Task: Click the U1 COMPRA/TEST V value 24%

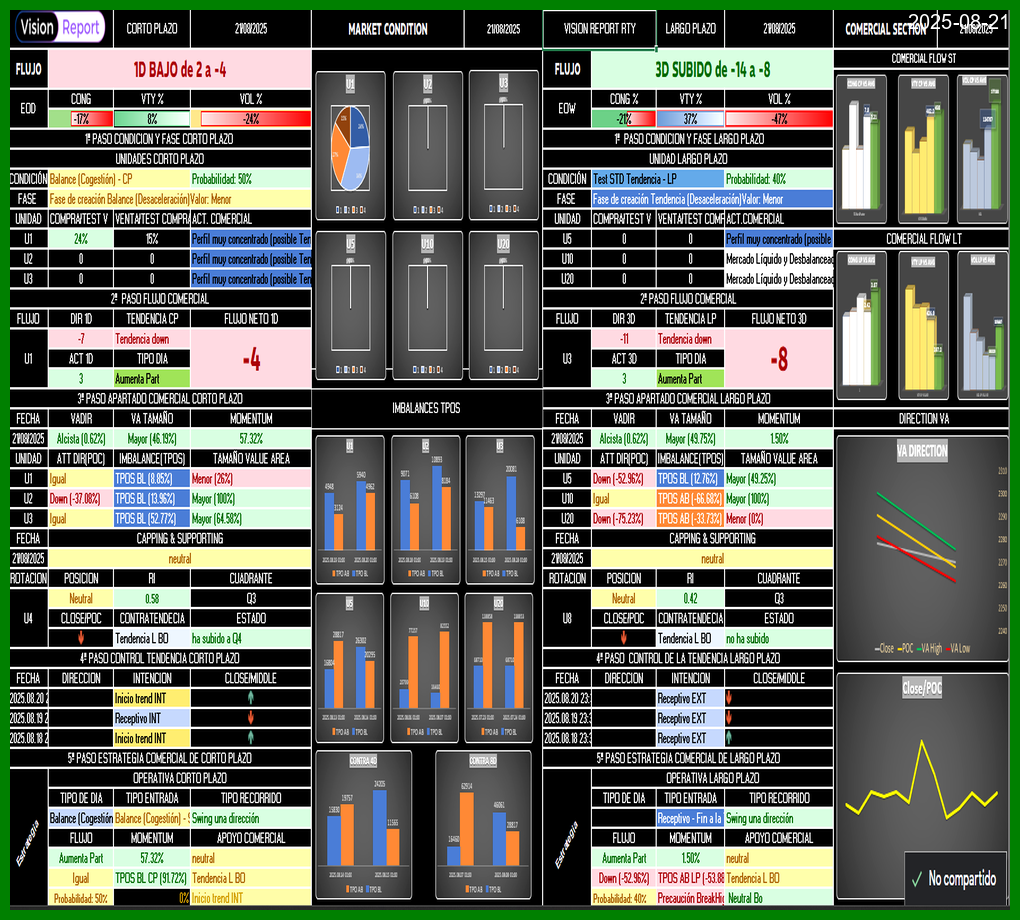Action: point(81,239)
